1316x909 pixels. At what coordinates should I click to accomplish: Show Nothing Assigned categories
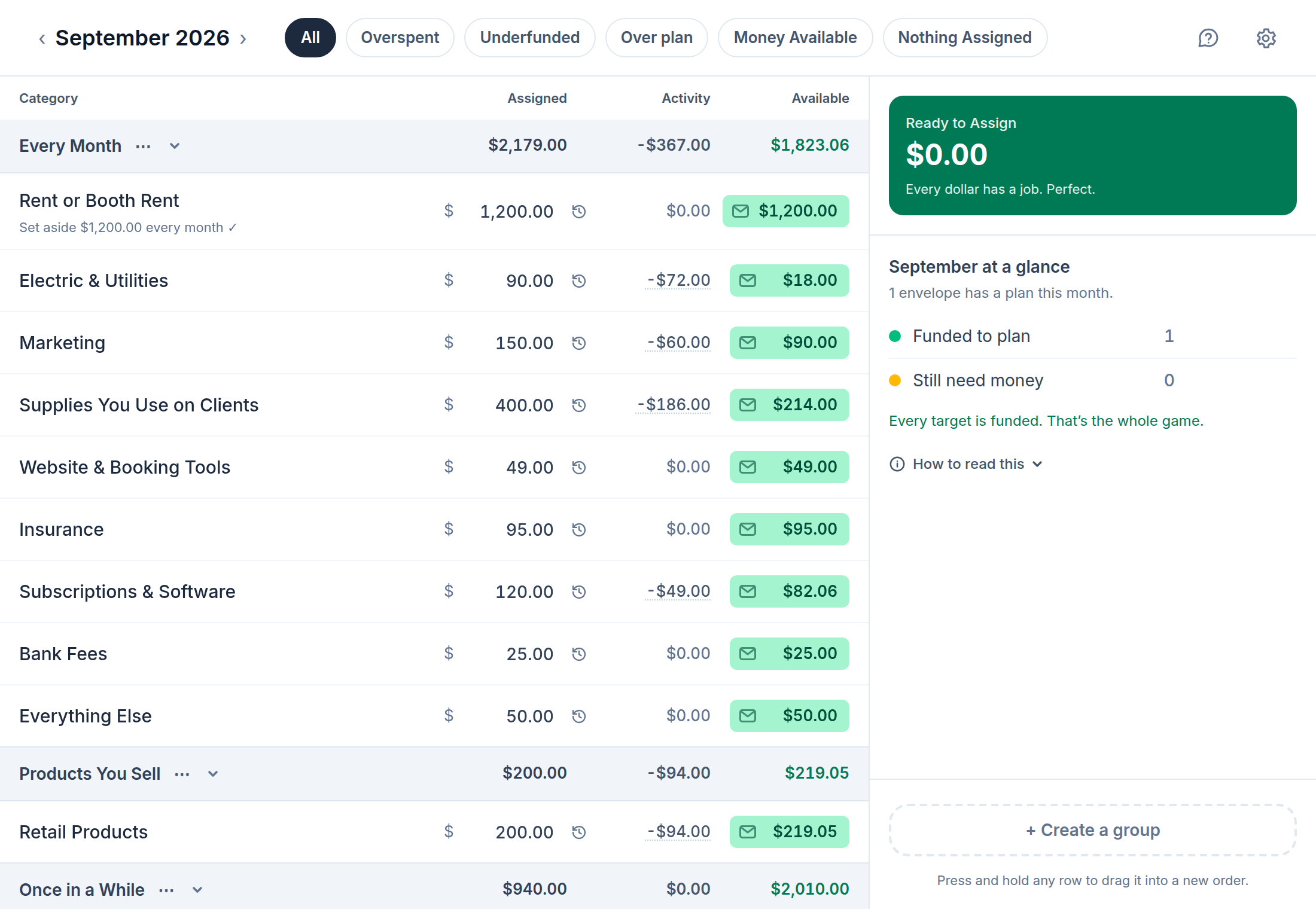(965, 38)
